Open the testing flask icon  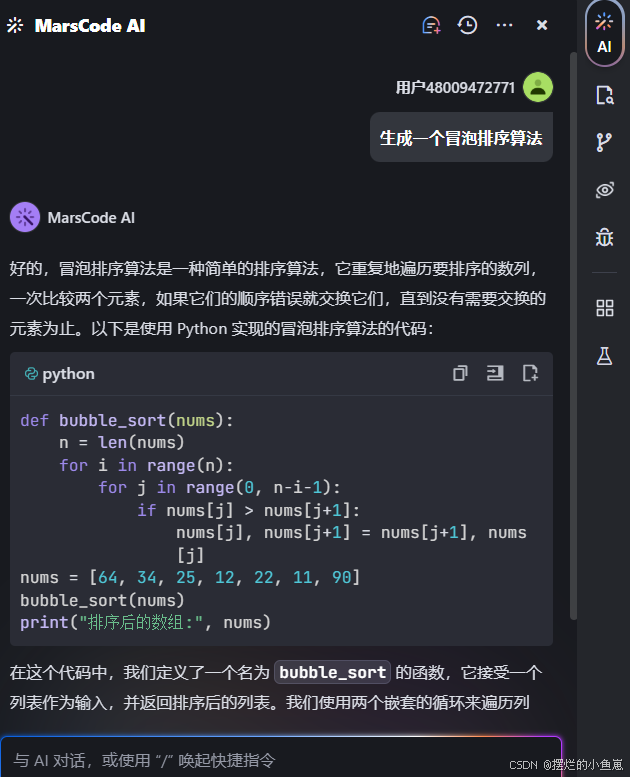604,356
